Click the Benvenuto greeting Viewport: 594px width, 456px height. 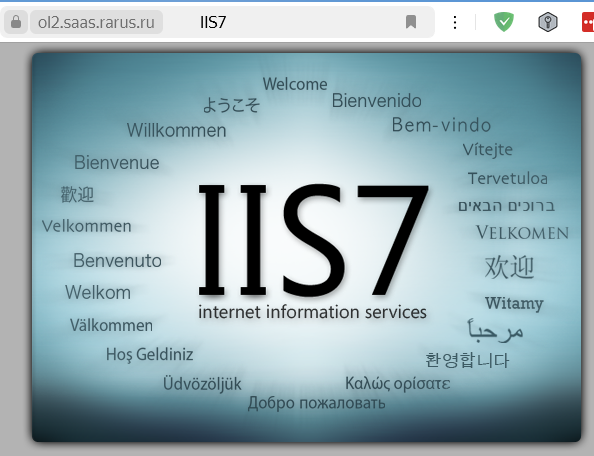point(117,261)
